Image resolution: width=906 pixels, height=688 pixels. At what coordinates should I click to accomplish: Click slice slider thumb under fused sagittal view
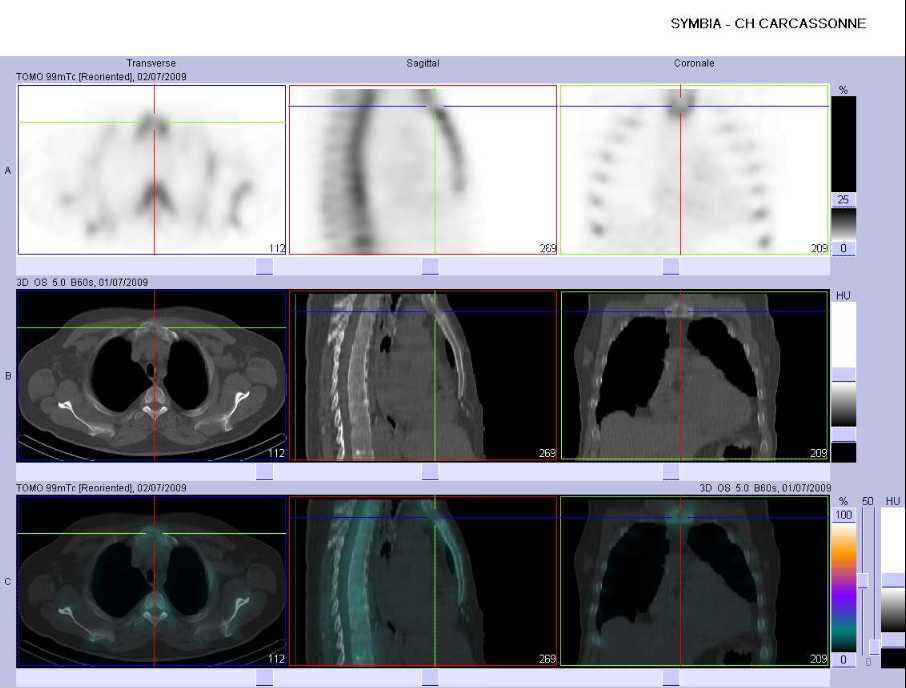point(430,678)
